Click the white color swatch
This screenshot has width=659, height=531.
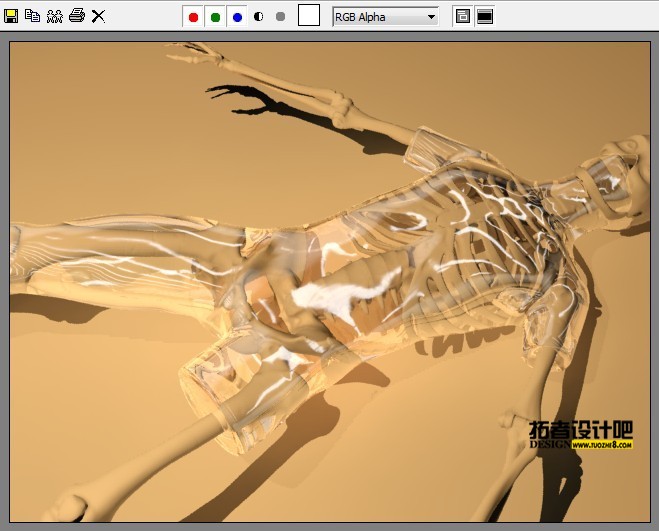coord(309,16)
